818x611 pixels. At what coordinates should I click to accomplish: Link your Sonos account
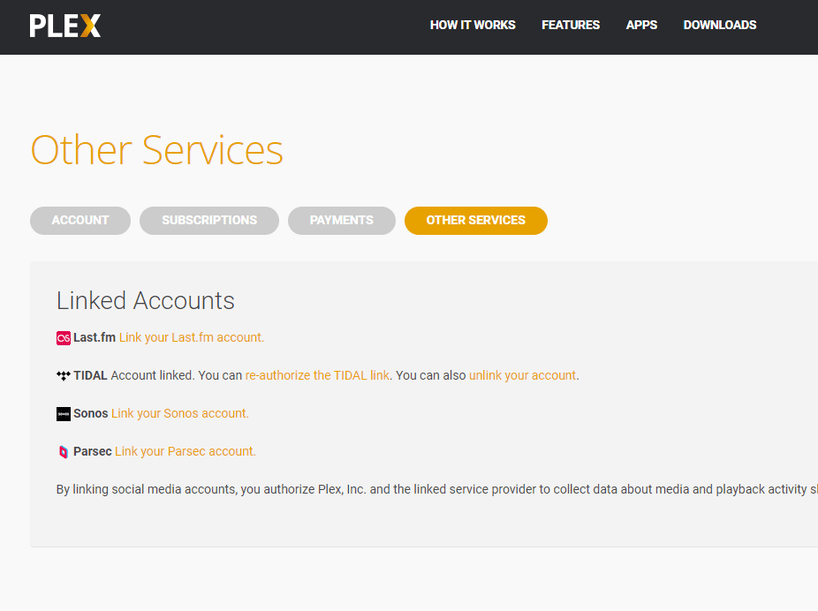point(180,413)
